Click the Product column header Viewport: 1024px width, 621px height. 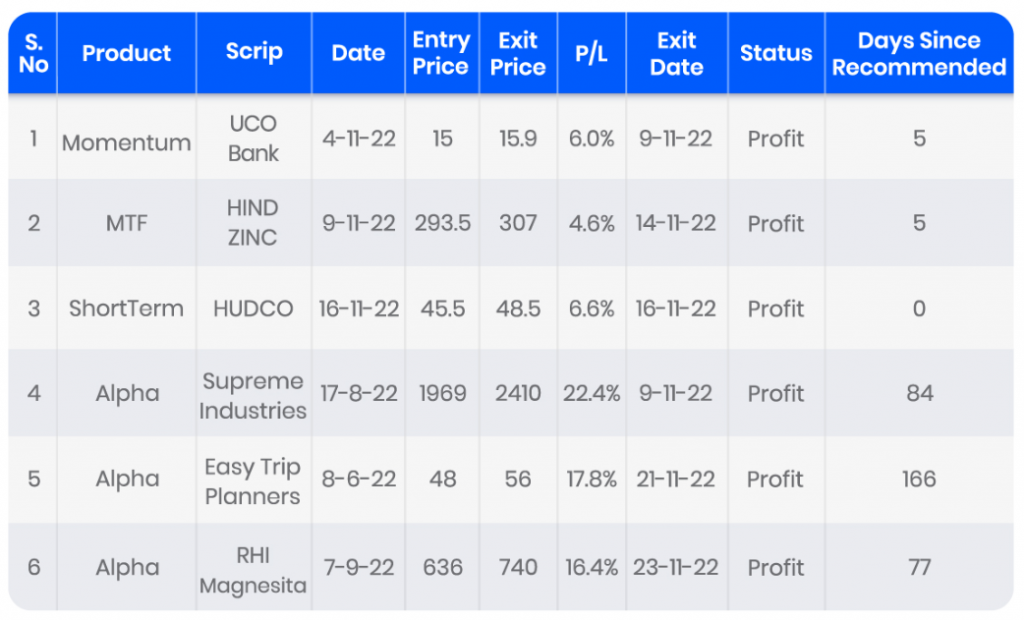(x=126, y=54)
